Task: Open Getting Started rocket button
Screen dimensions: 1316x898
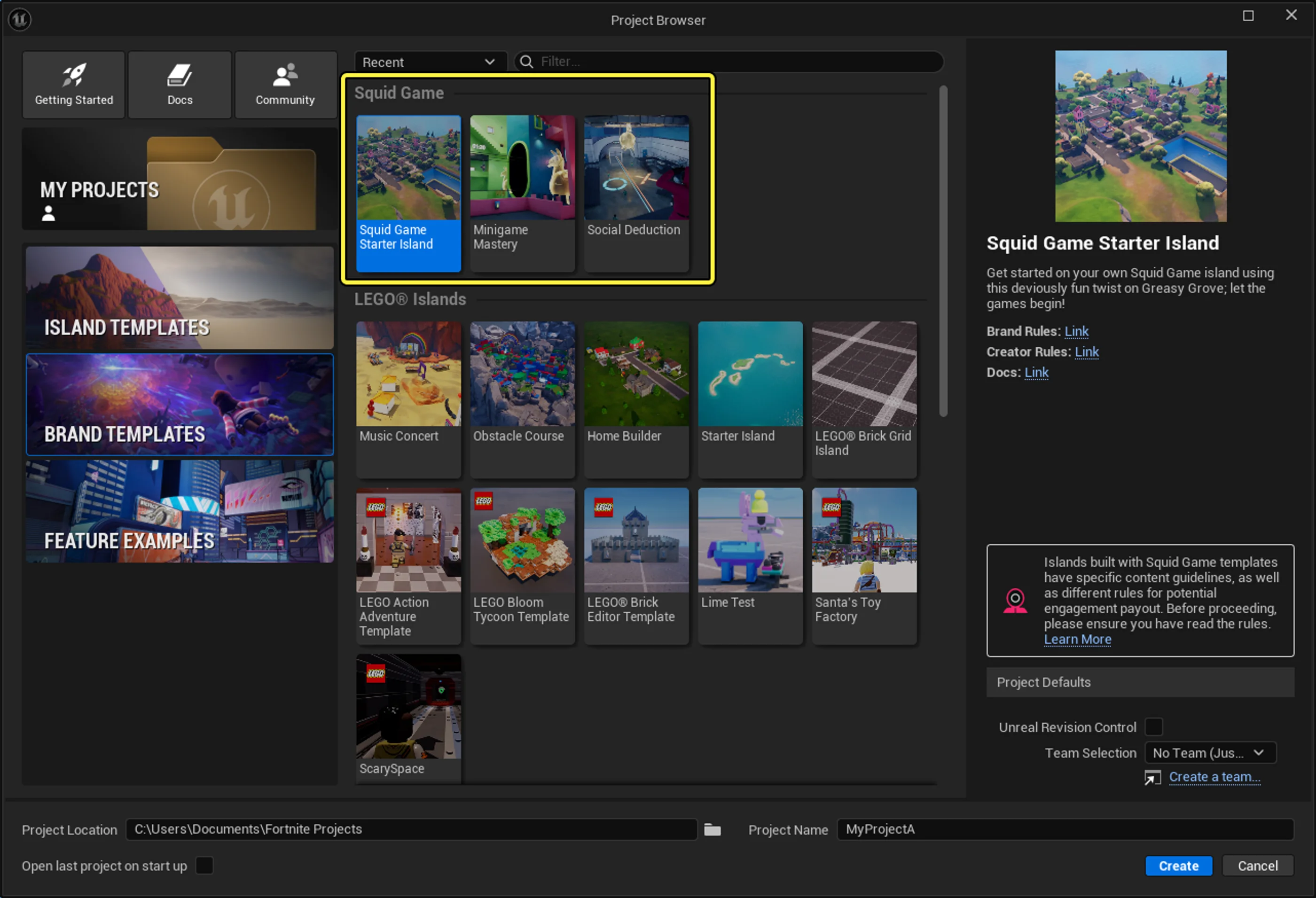Action: (x=74, y=85)
